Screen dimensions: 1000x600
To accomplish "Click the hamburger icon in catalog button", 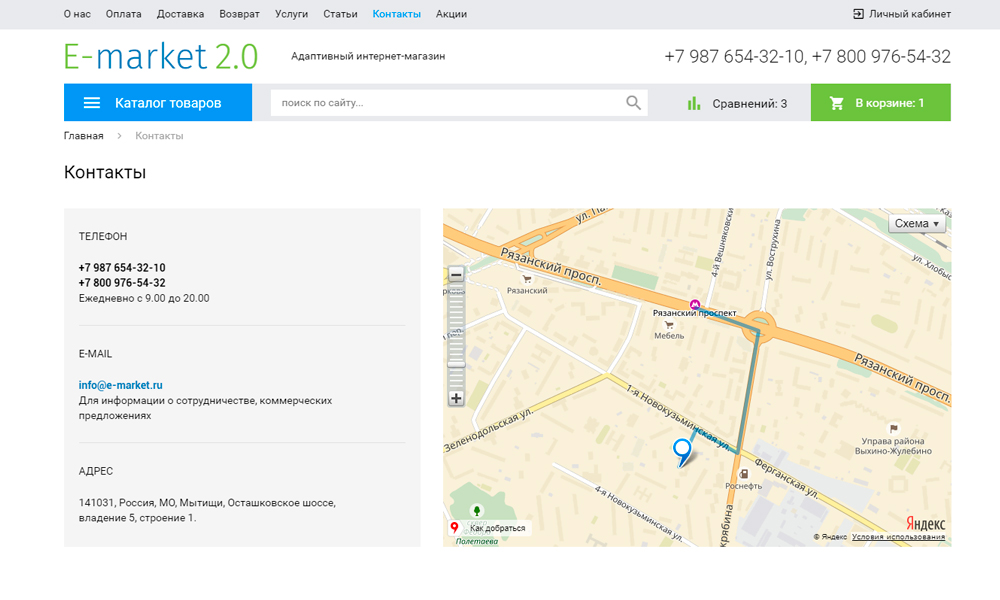I will (x=92, y=103).
